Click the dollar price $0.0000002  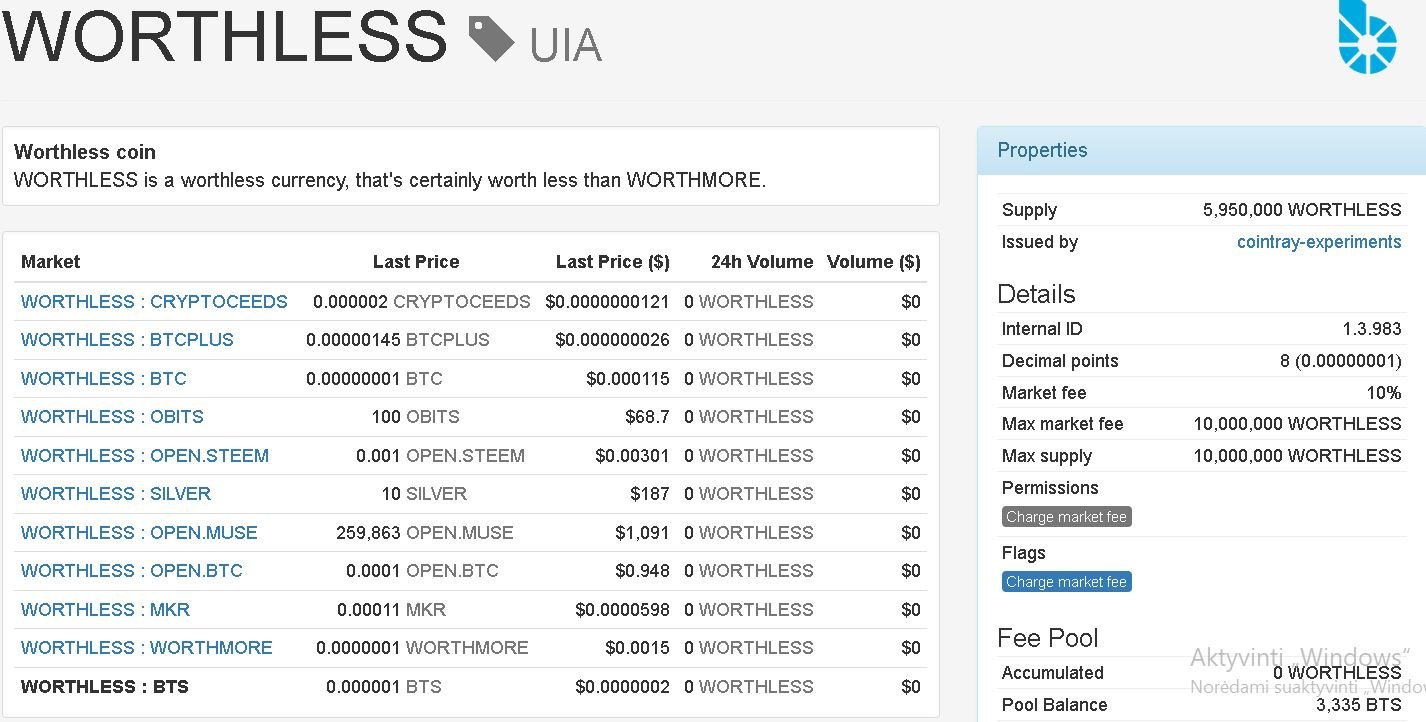[622, 687]
